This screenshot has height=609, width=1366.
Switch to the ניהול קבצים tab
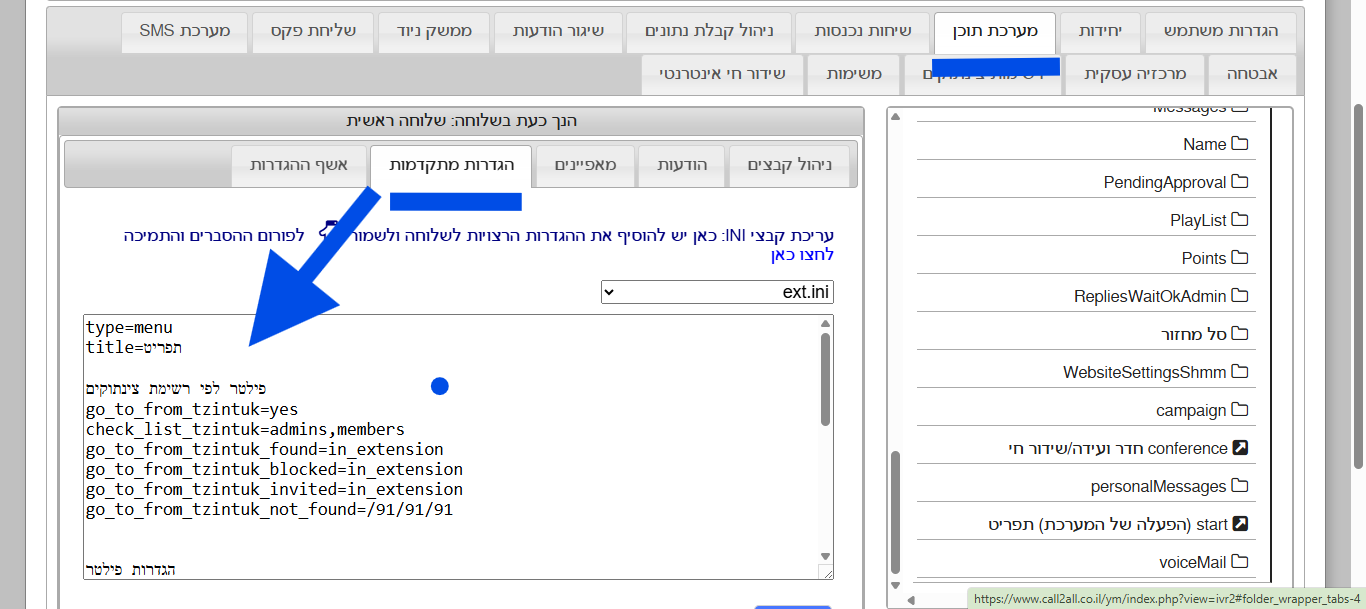click(791, 165)
